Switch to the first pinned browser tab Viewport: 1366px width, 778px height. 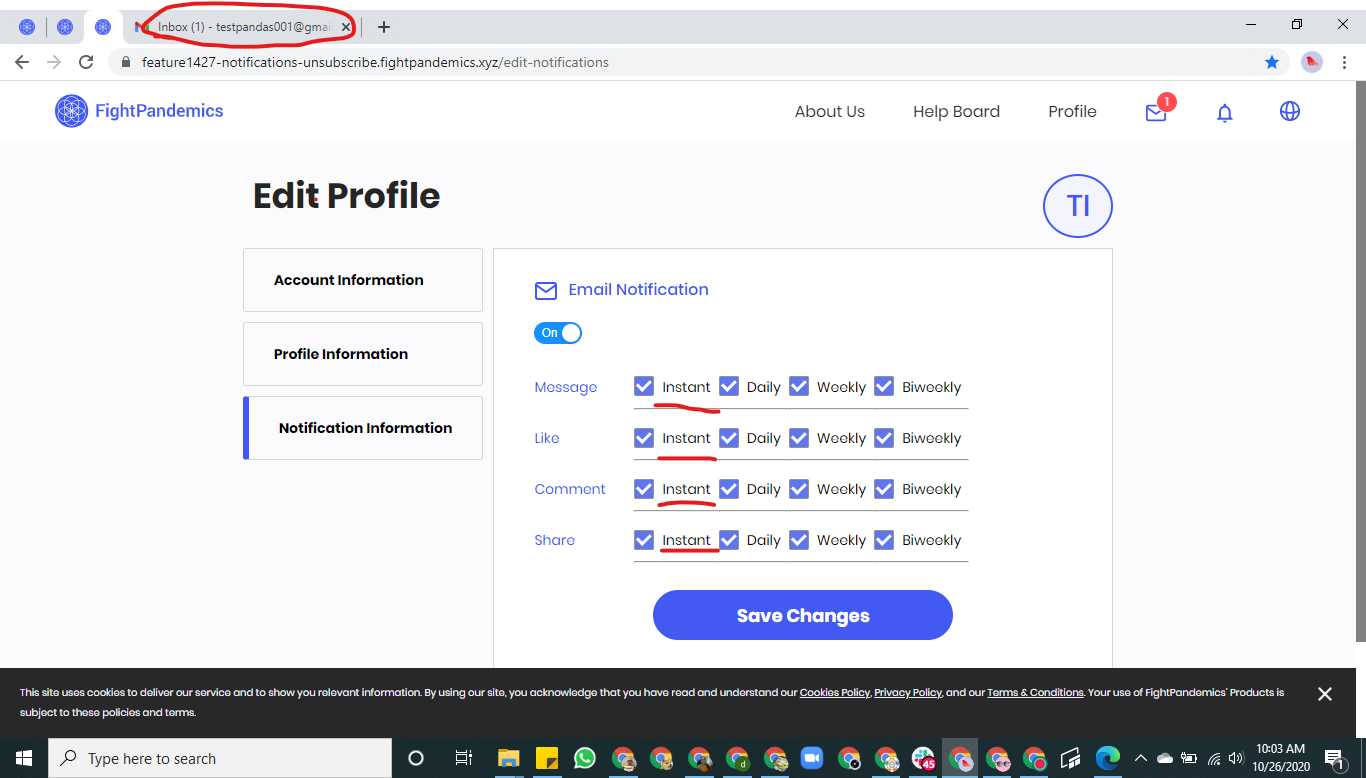coord(27,27)
